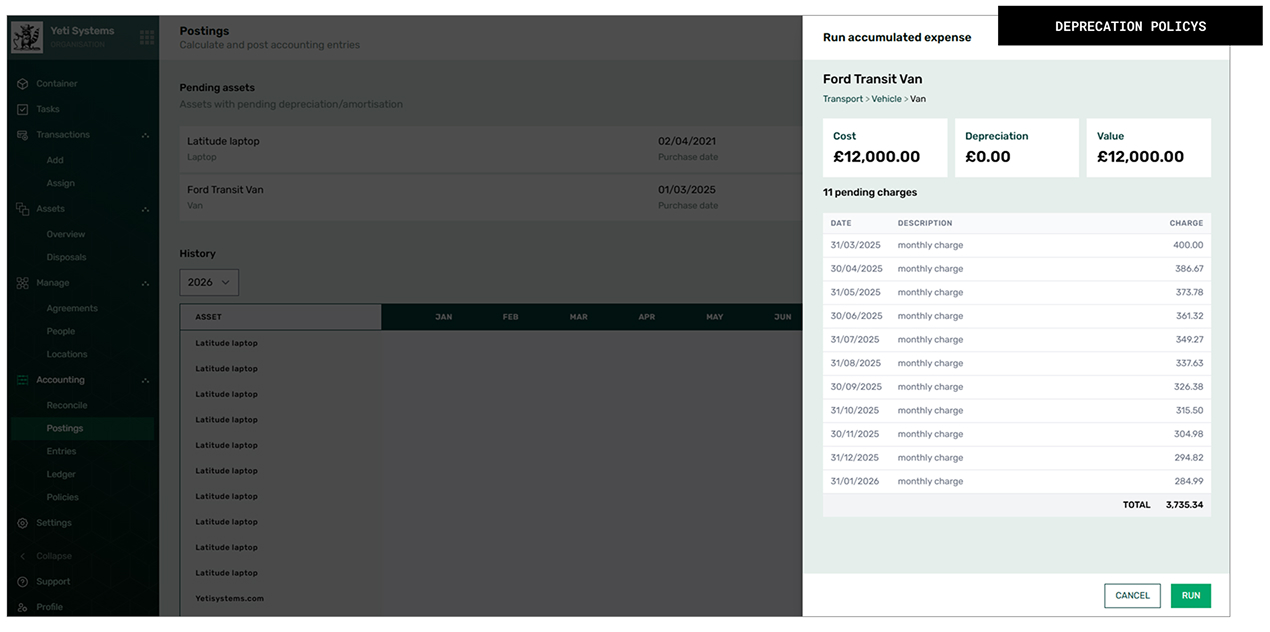The height and width of the screenshot is (632, 1270).
Task: Click the RUN button
Action: click(x=1190, y=595)
